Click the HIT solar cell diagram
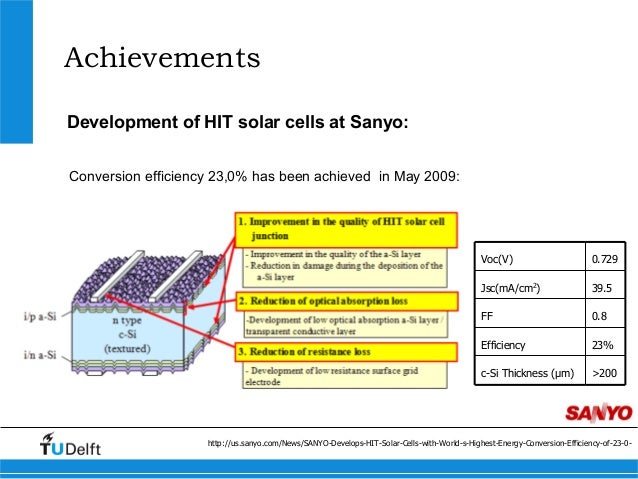Screen dimensions: 638x479 coord(149,313)
